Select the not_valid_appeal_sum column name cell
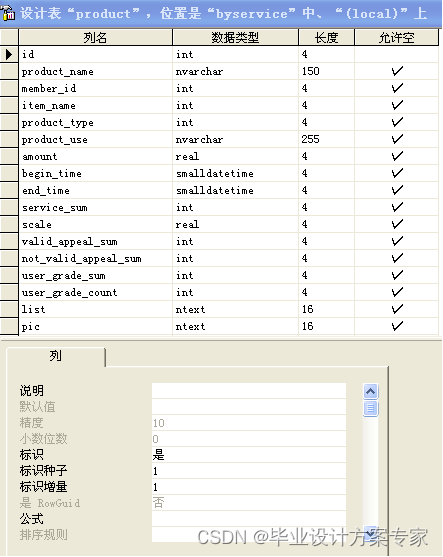This screenshot has height=557, width=443. coord(96,259)
